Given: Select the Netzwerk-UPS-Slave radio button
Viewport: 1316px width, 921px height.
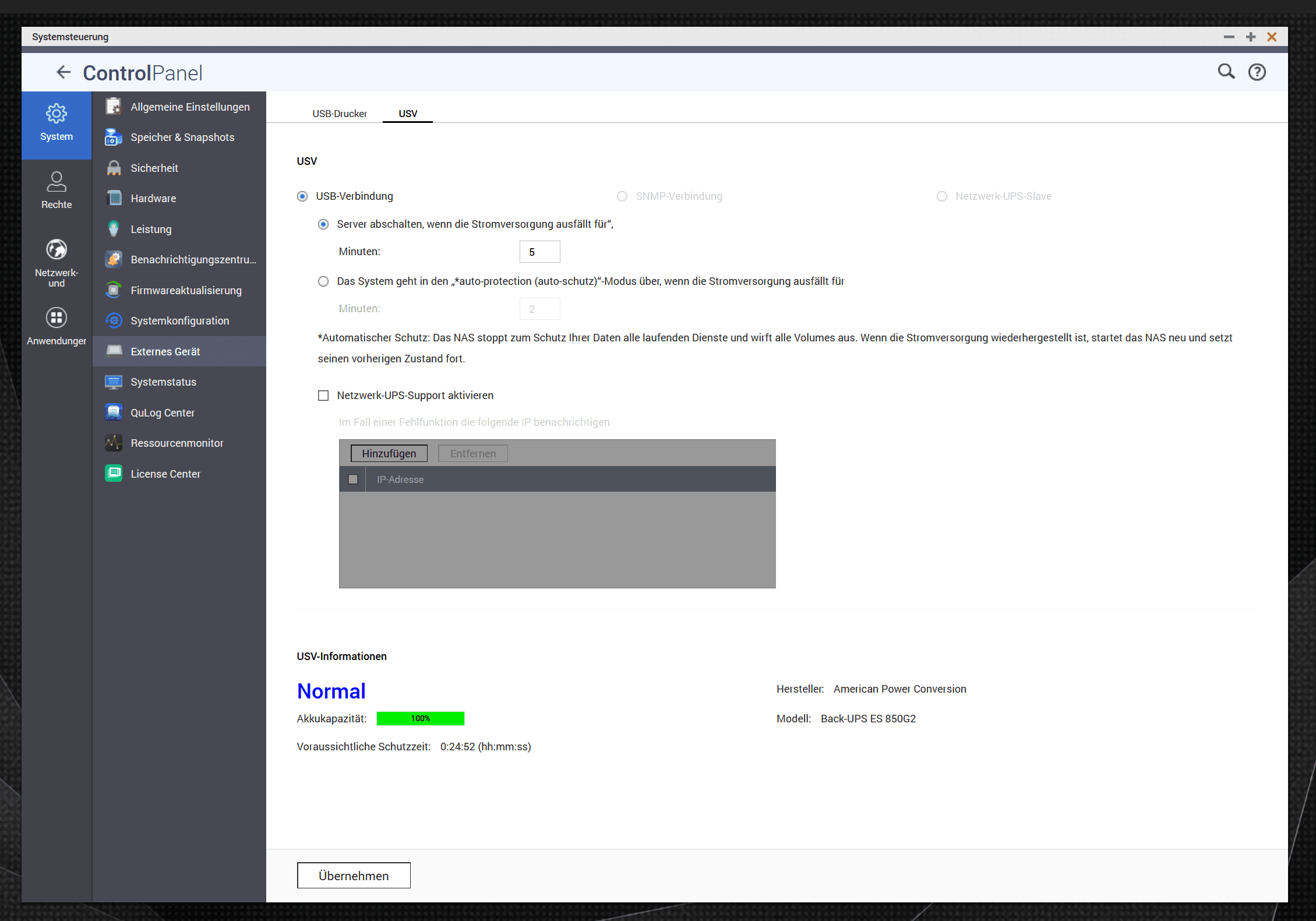Looking at the screenshot, I should coord(942,196).
